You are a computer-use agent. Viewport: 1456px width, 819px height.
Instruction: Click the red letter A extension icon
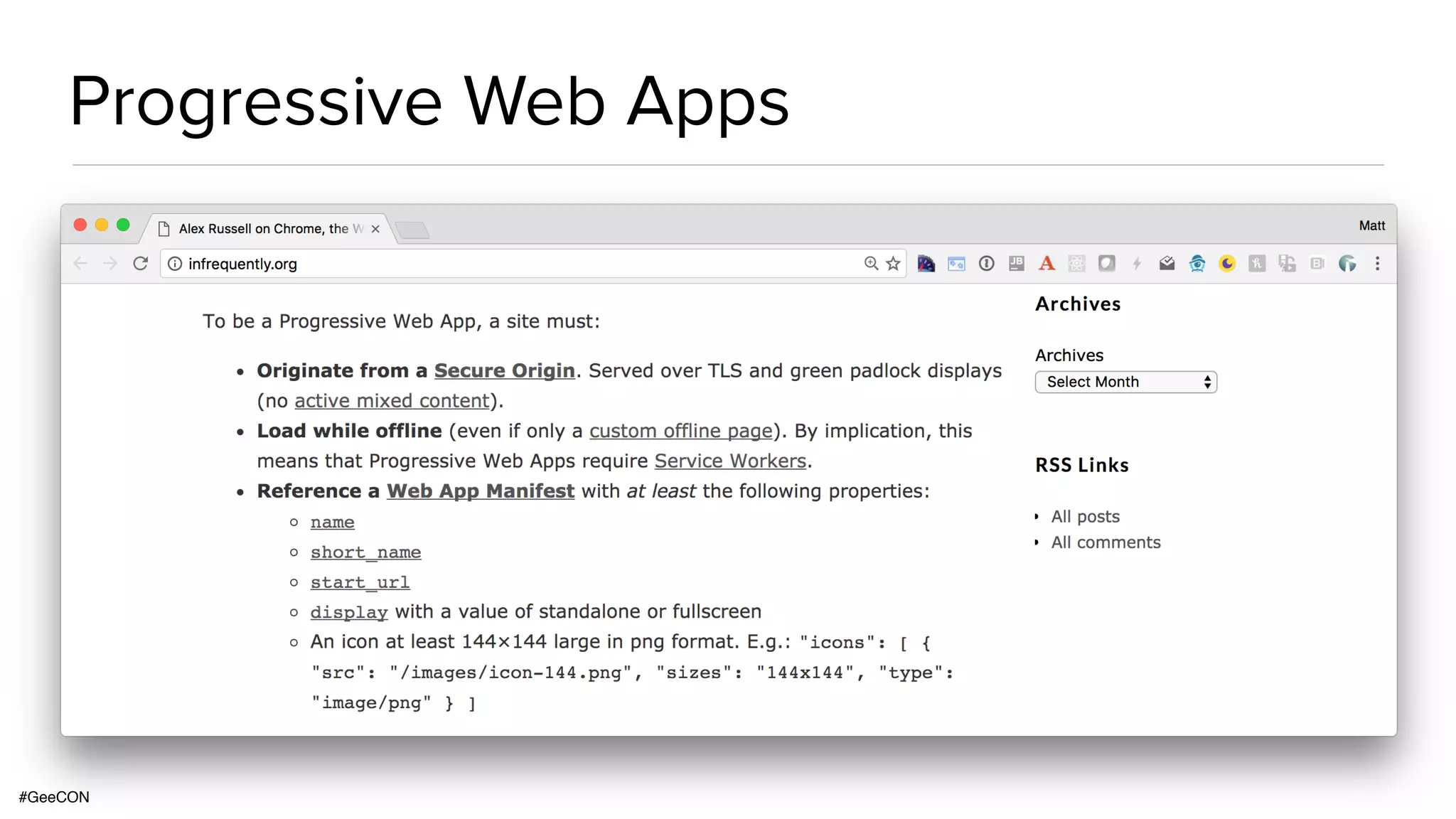[1046, 264]
